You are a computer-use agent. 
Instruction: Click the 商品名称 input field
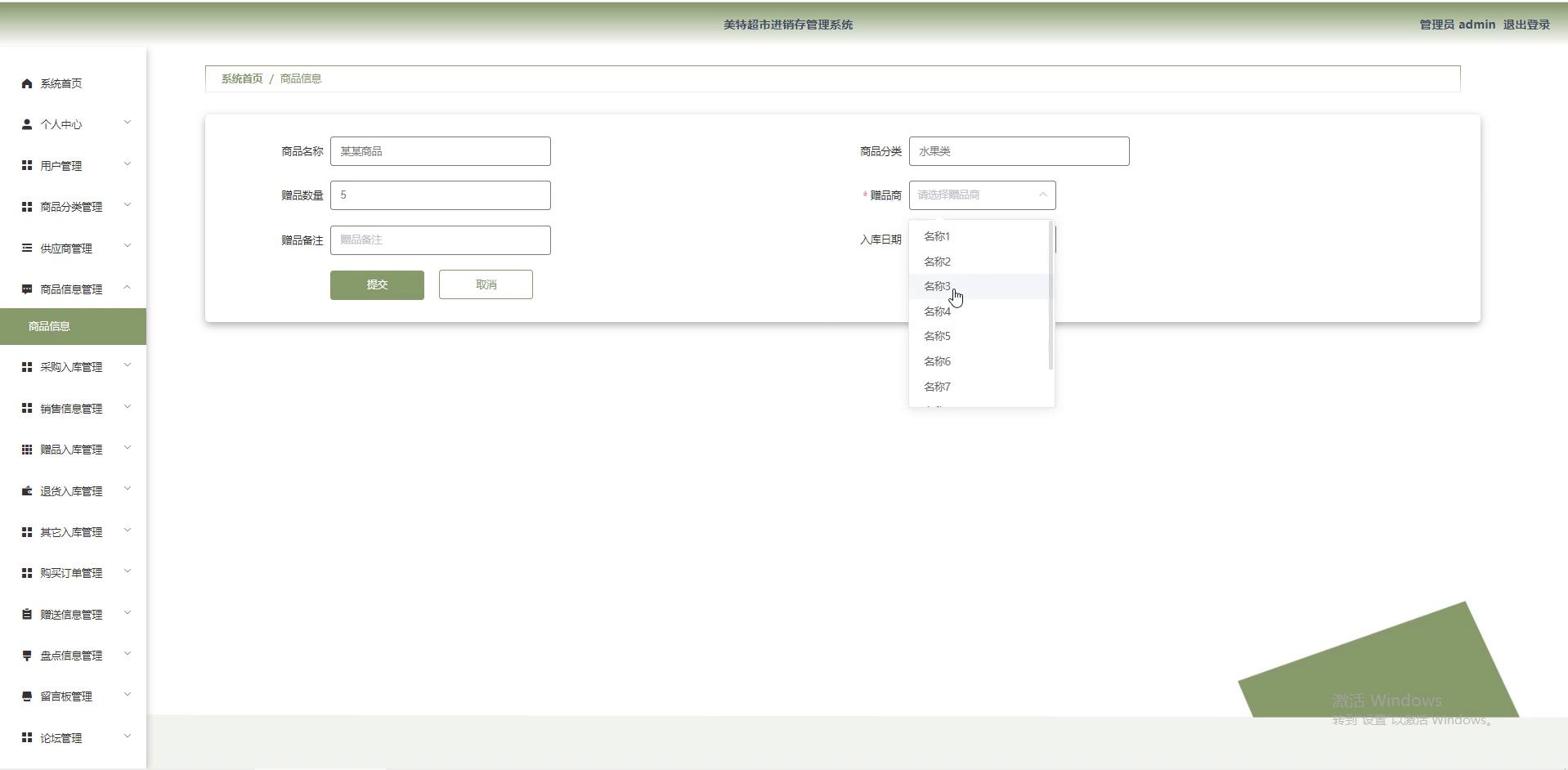click(x=441, y=151)
